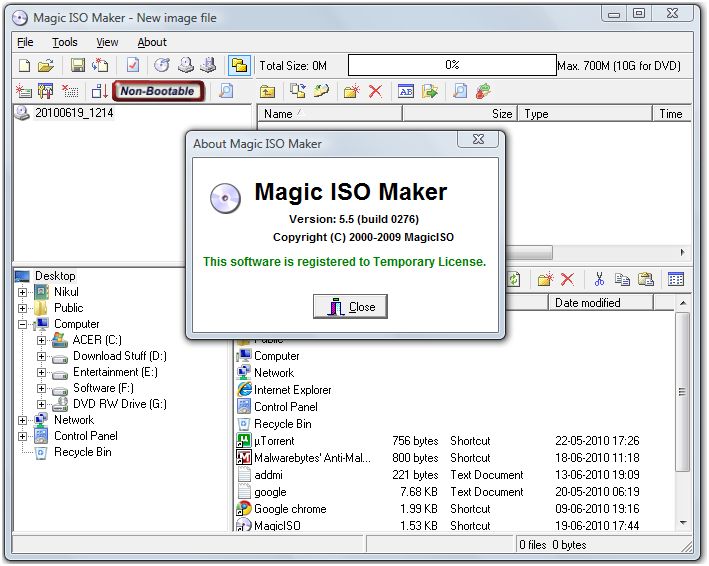Open the About menu
This screenshot has width=709, height=566.
(x=152, y=42)
